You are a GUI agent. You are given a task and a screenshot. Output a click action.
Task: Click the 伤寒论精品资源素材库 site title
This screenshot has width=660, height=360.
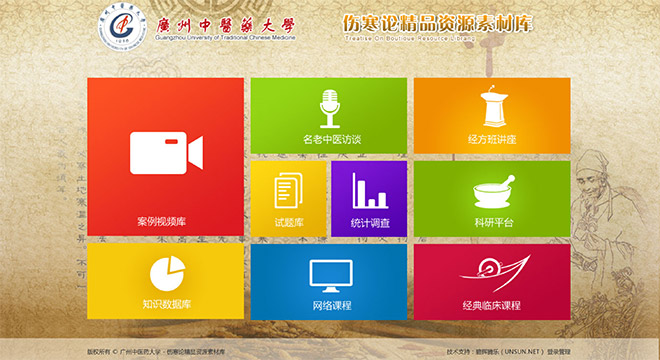click(437, 24)
